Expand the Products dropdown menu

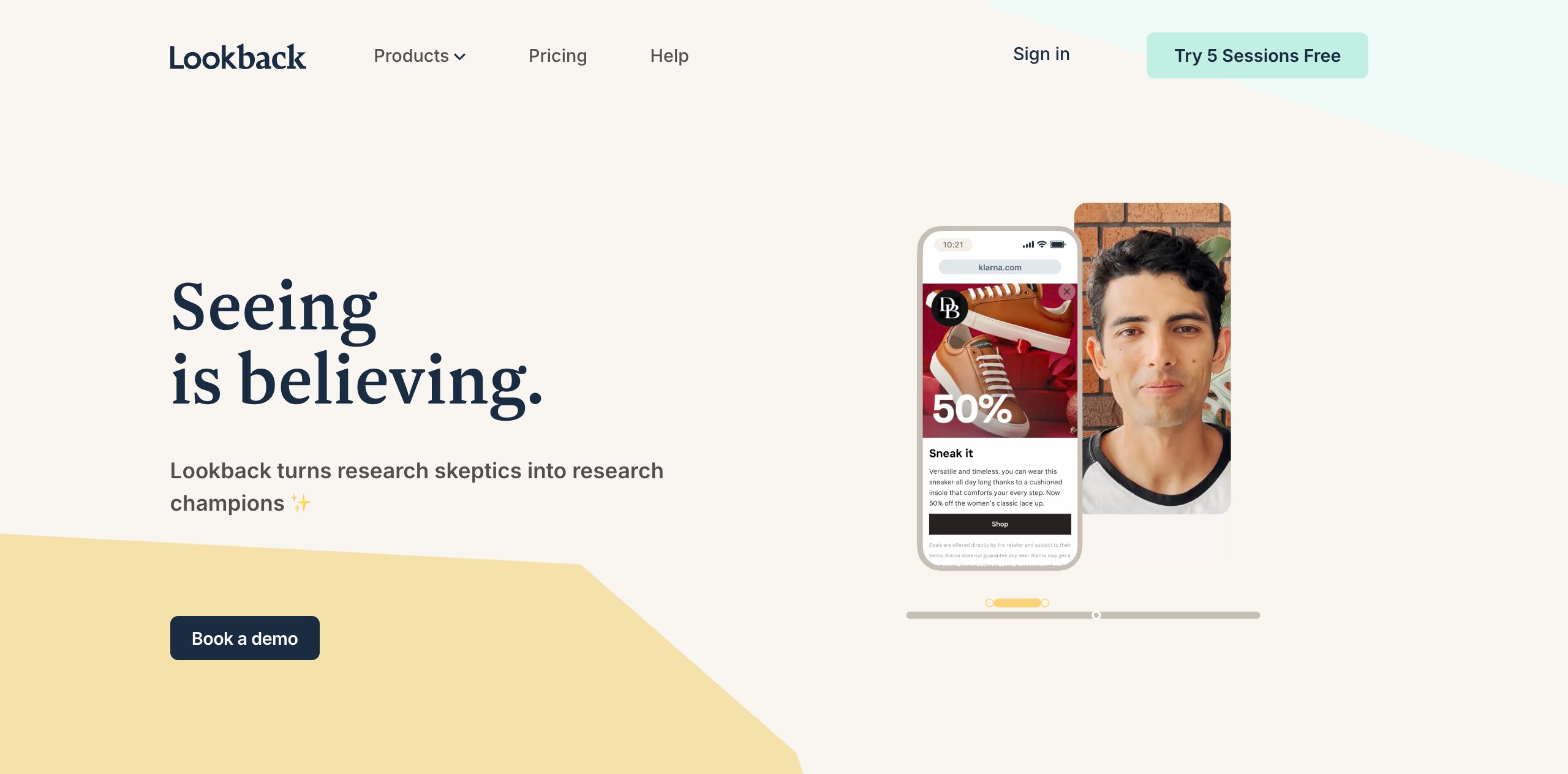click(x=419, y=55)
